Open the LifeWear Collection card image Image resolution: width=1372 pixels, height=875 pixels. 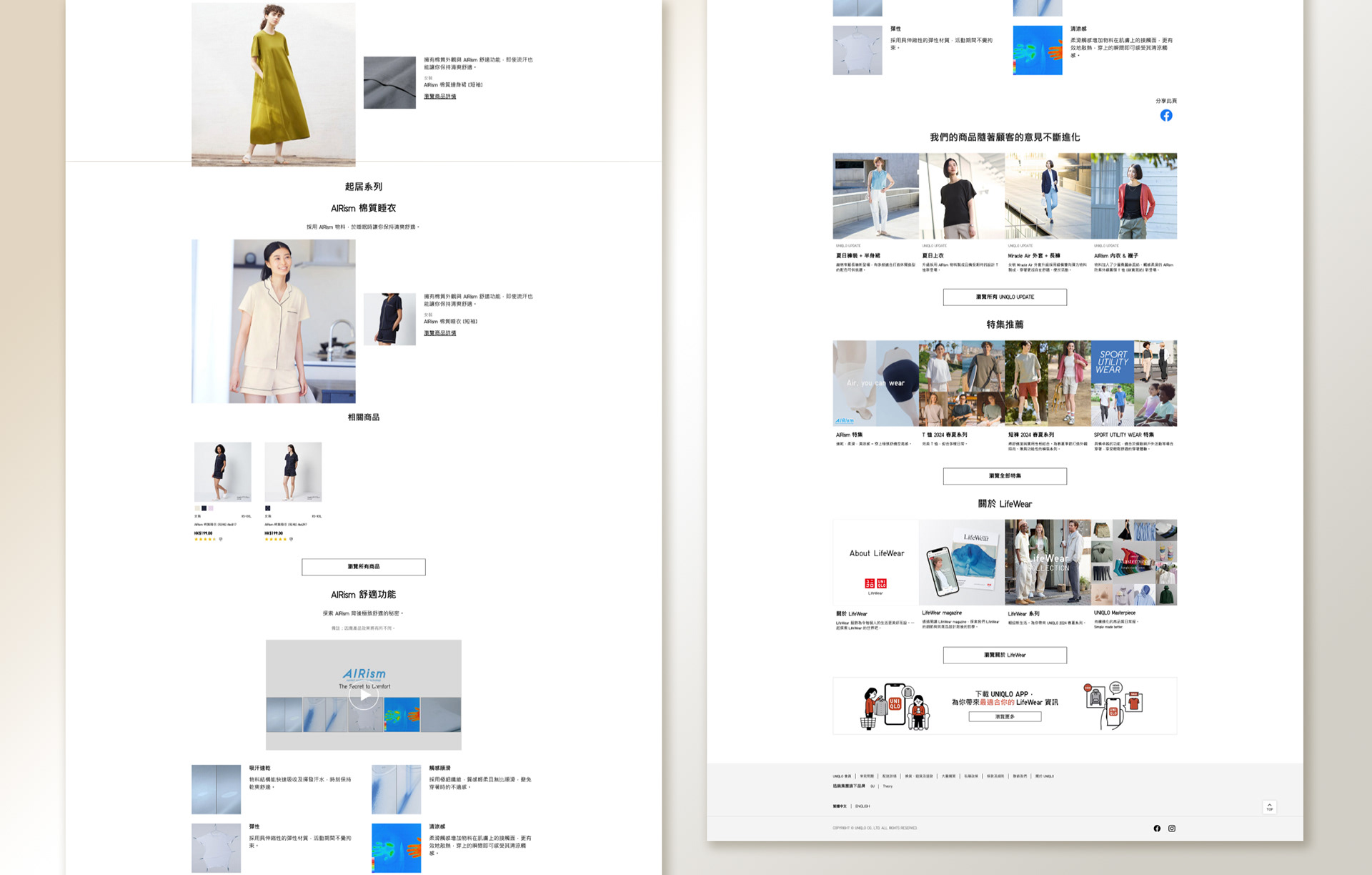pos(1048,563)
